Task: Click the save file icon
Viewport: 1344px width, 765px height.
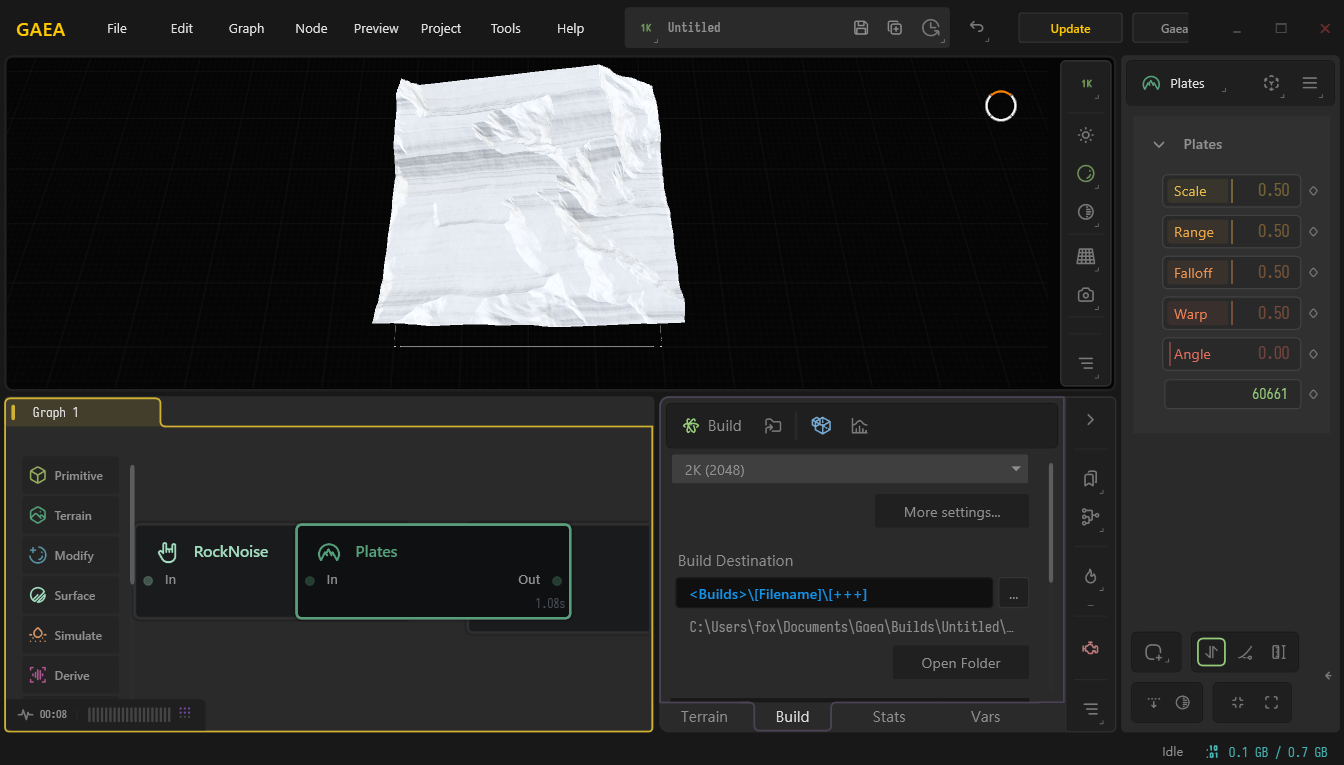Action: tap(861, 28)
